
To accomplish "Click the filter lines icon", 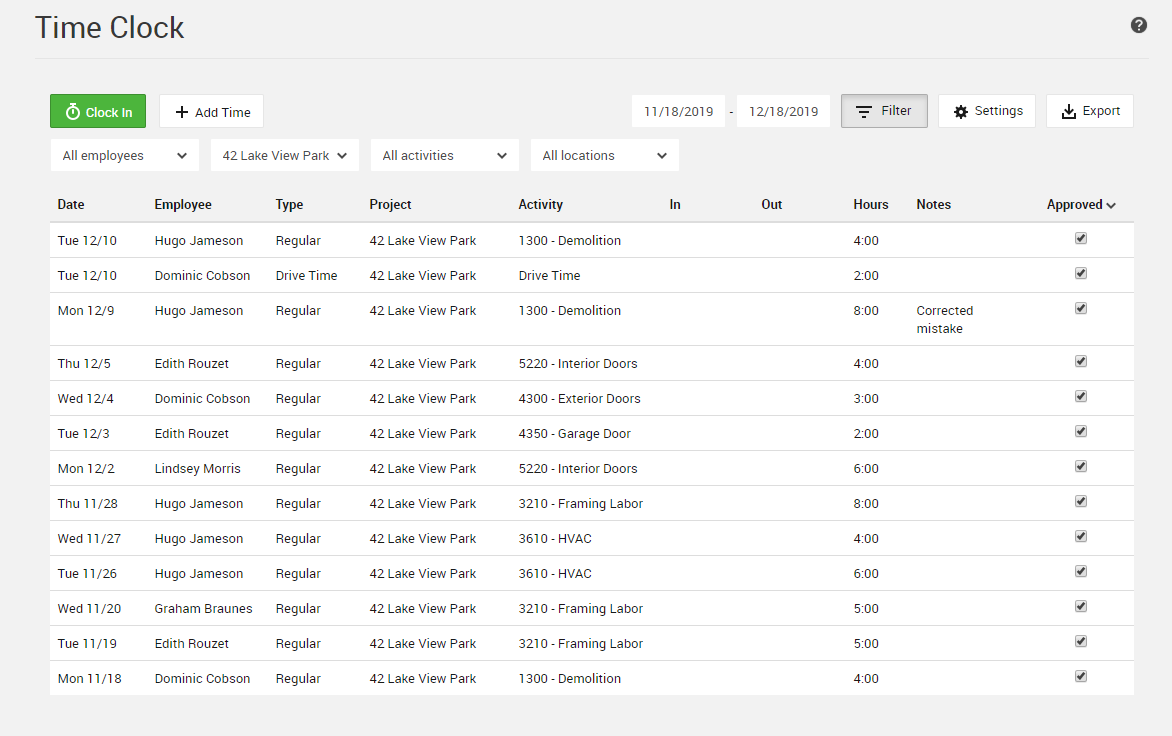I will 864,112.
